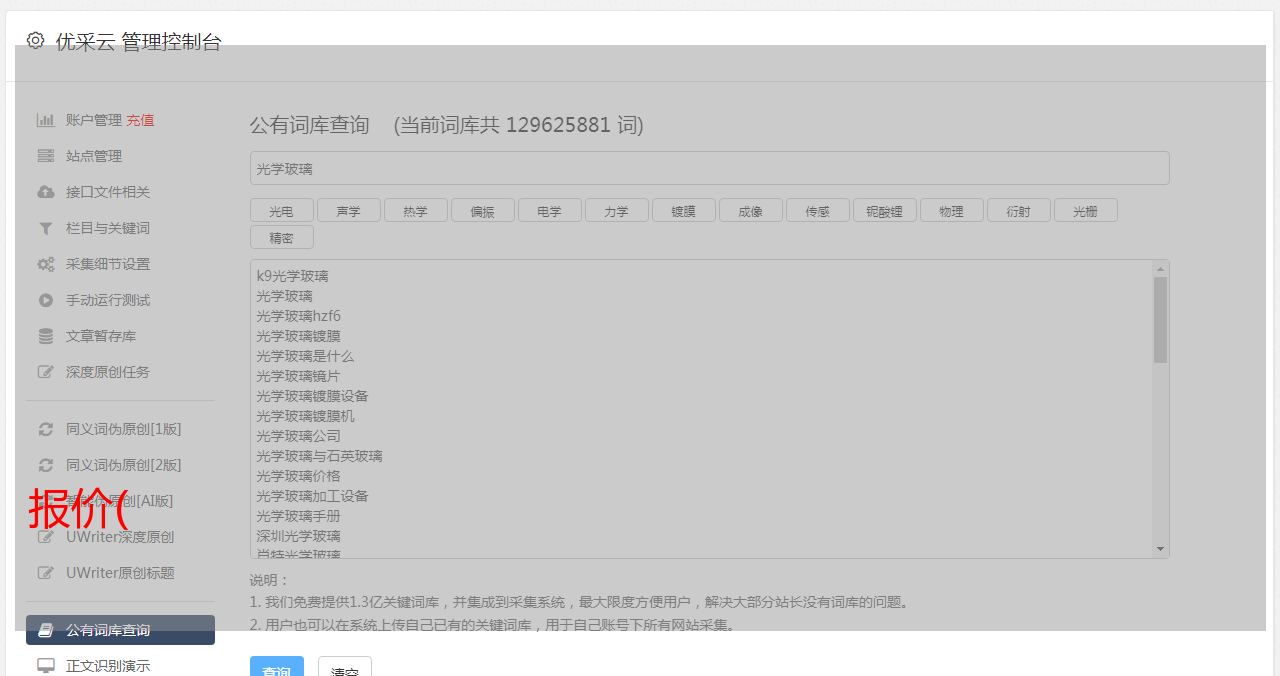The image size is (1280, 676).
Task: Click the result line 光学玻璃公司
Action: pyautogui.click(x=298, y=436)
